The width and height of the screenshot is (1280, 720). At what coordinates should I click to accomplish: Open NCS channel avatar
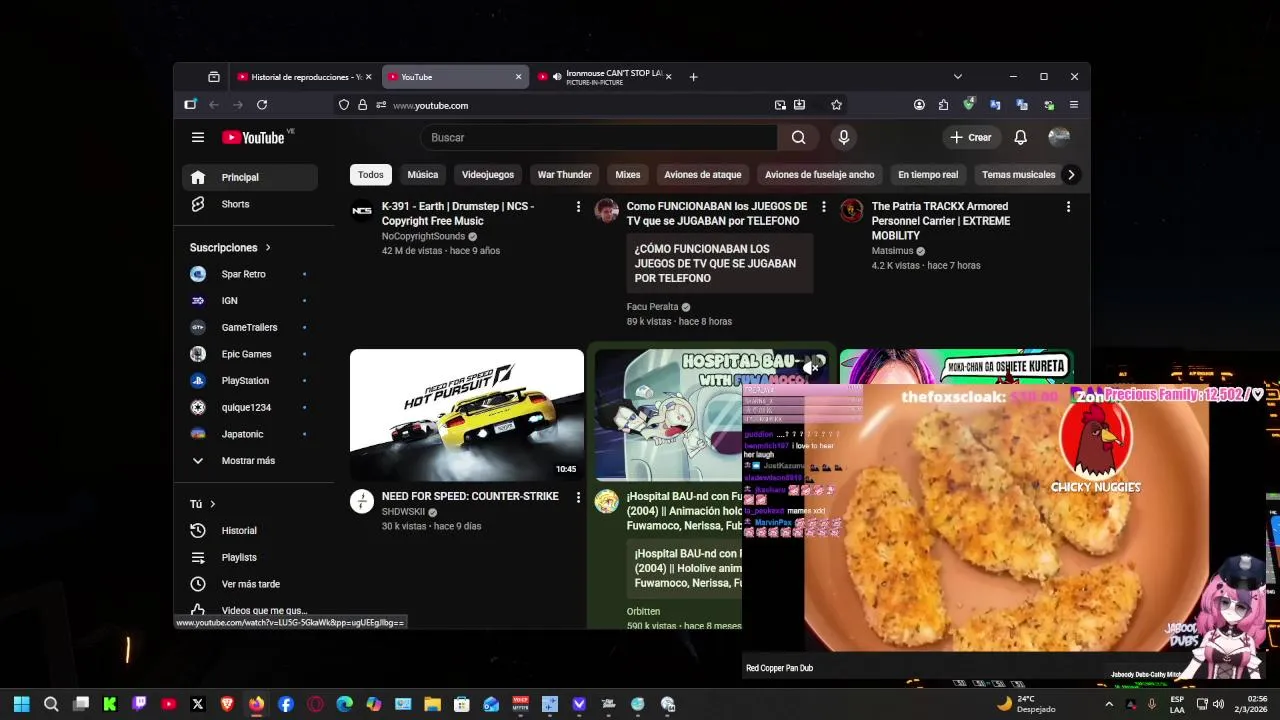[x=362, y=211]
